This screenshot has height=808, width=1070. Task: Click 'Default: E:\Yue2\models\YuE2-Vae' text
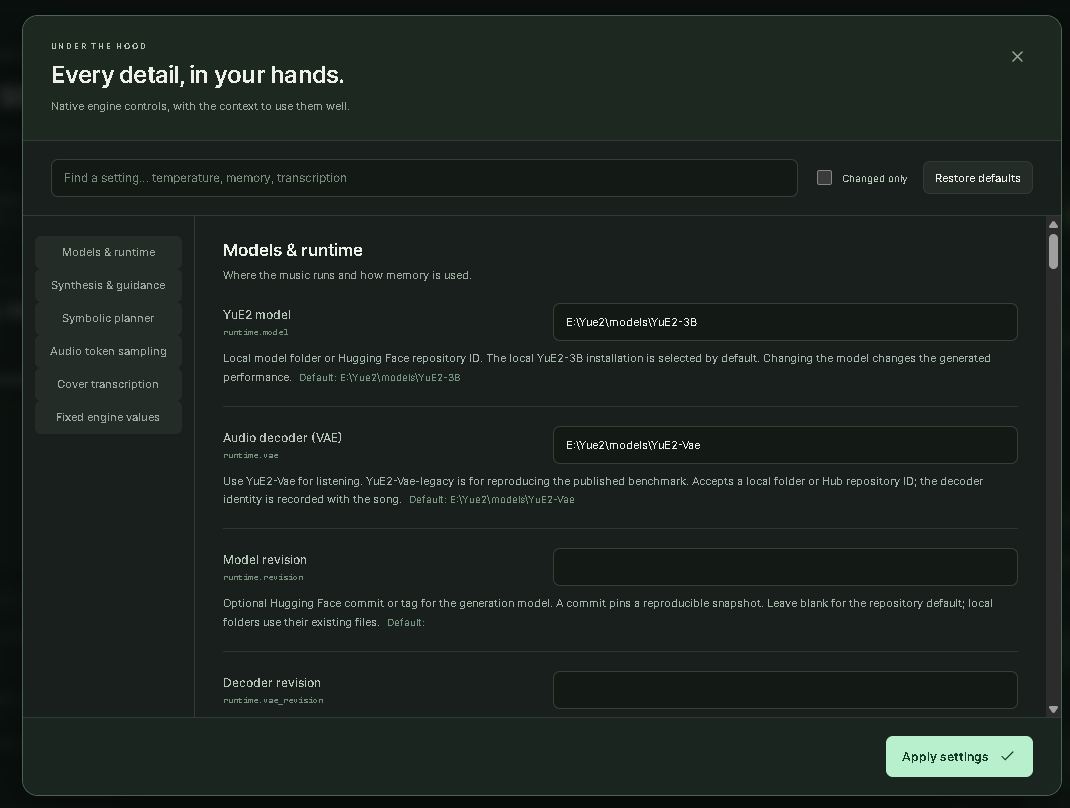tap(491, 500)
